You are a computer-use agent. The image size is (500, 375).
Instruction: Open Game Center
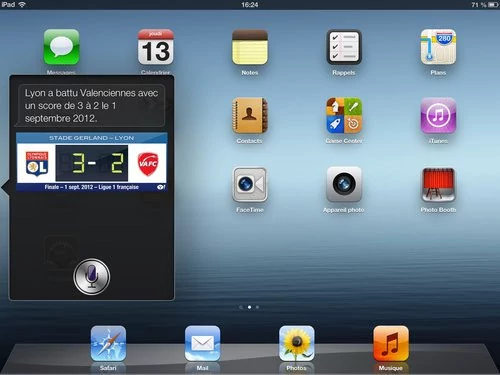[344, 116]
